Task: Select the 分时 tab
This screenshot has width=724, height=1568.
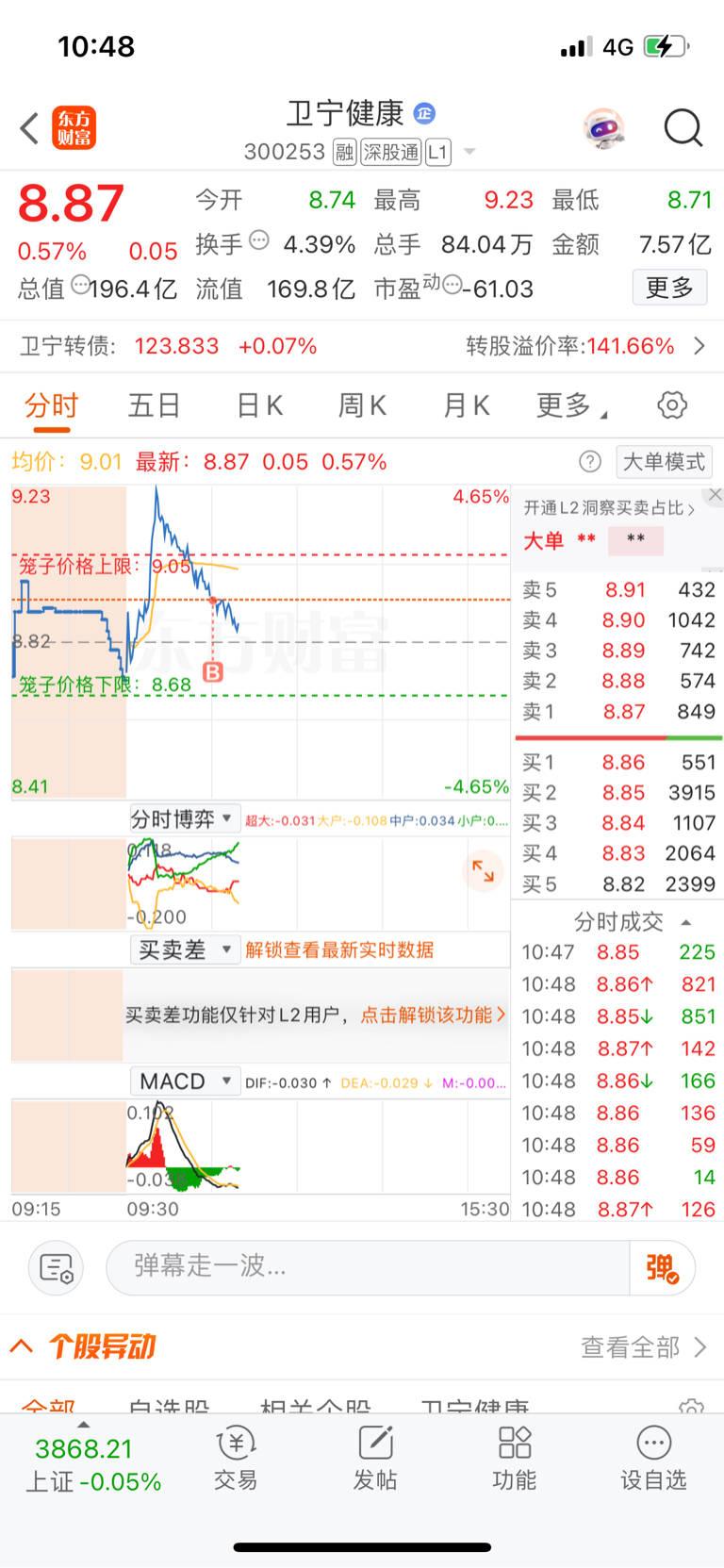Action: pos(51,405)
